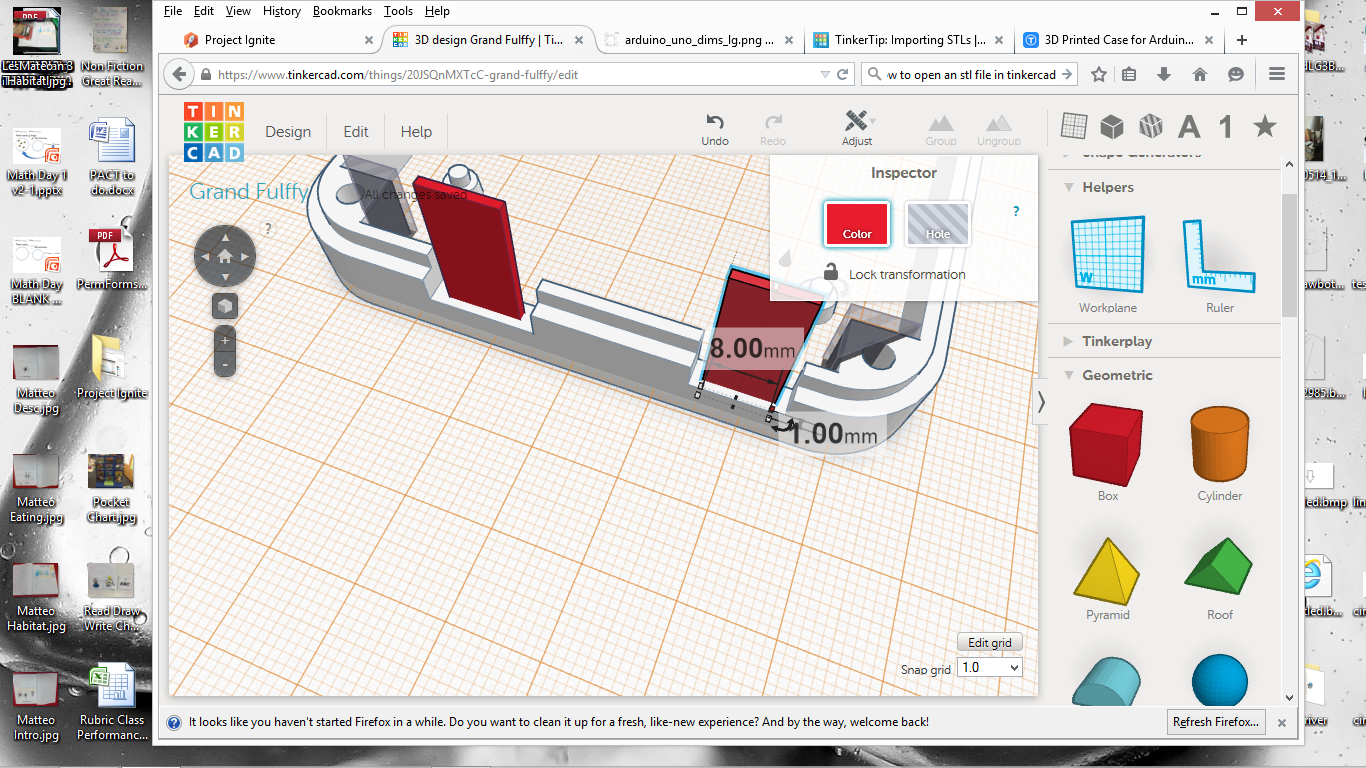Viewport: 1366px width, 768px height.
Task: Click the home view button on navigation pad
Action: coord(225,257)
